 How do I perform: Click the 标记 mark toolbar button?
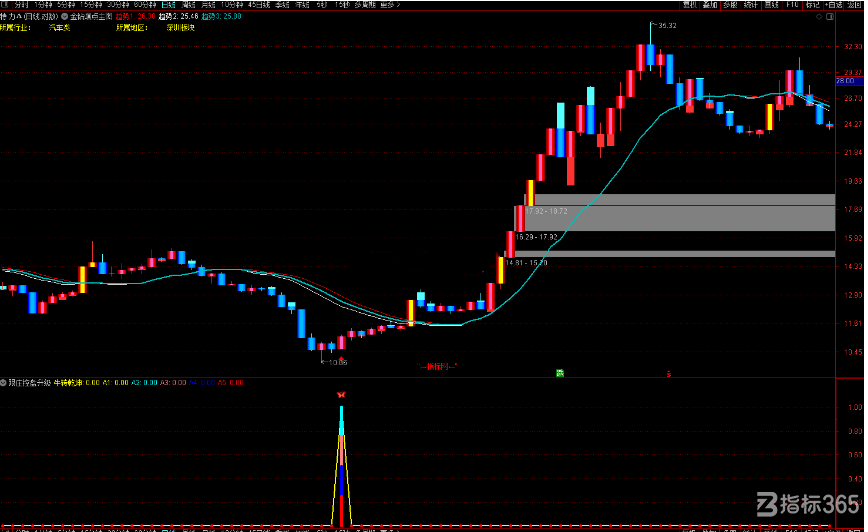813,4
